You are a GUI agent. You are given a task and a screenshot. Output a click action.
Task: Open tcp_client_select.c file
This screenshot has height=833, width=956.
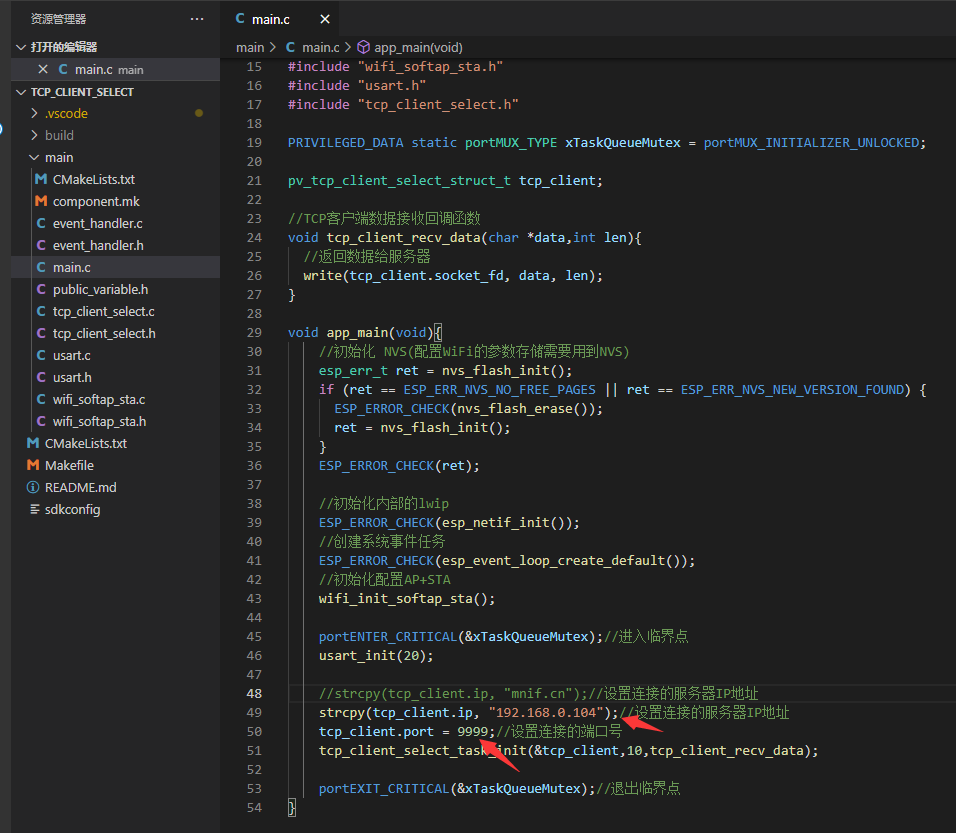104,311
